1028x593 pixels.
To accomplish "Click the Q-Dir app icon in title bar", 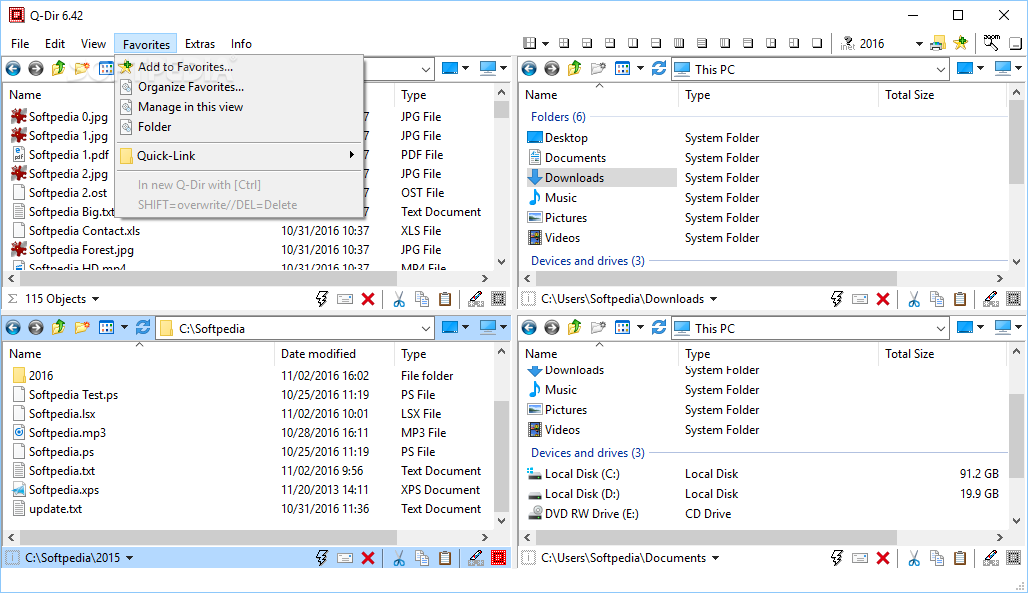I will tap(16, 15).
